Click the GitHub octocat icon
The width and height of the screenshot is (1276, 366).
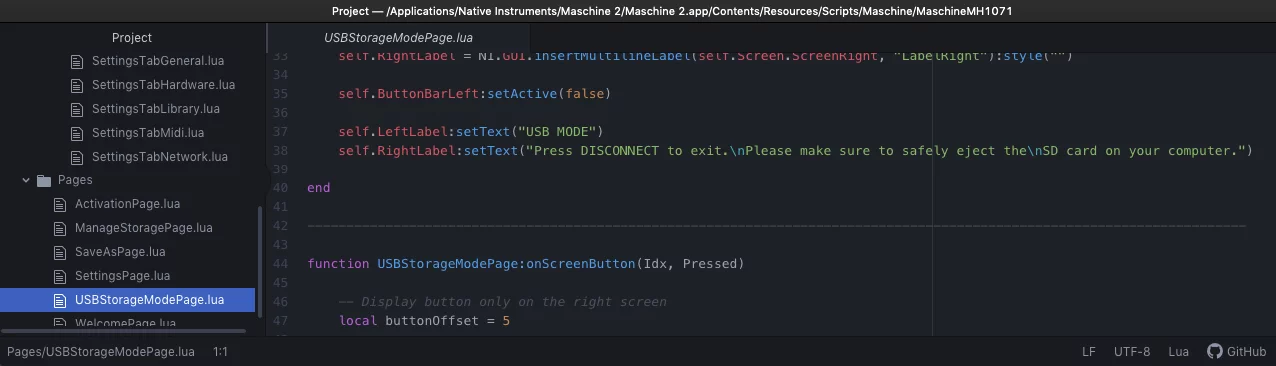point(1215,352)
